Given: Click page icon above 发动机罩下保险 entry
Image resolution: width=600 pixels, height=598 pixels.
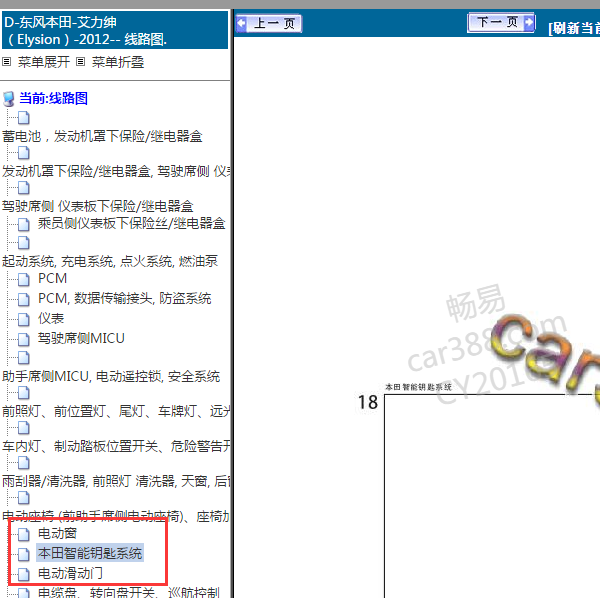Looking at the screenshot, I should [x=23, y=153].
